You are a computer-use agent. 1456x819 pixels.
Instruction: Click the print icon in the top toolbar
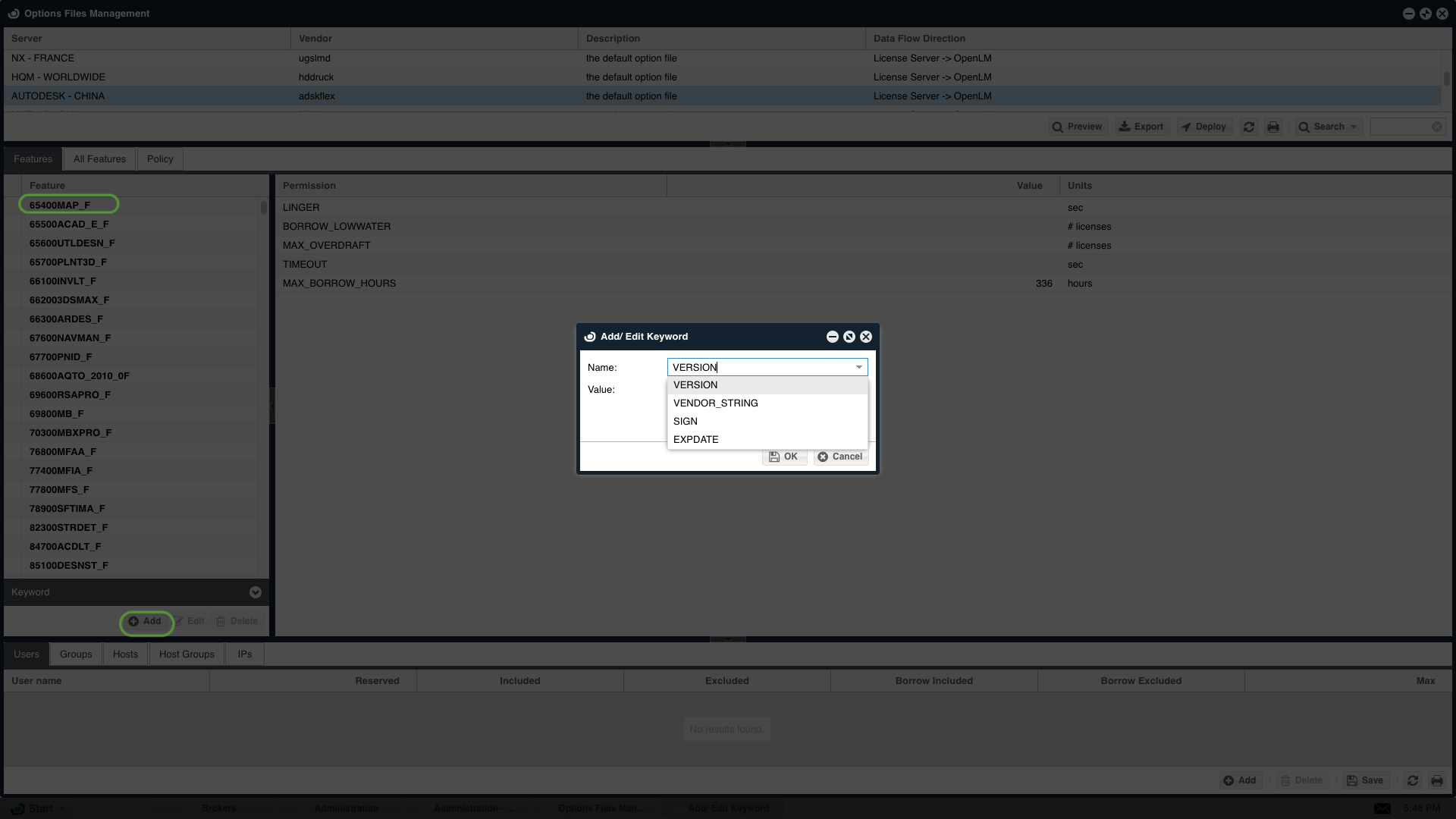[1273, 127]
